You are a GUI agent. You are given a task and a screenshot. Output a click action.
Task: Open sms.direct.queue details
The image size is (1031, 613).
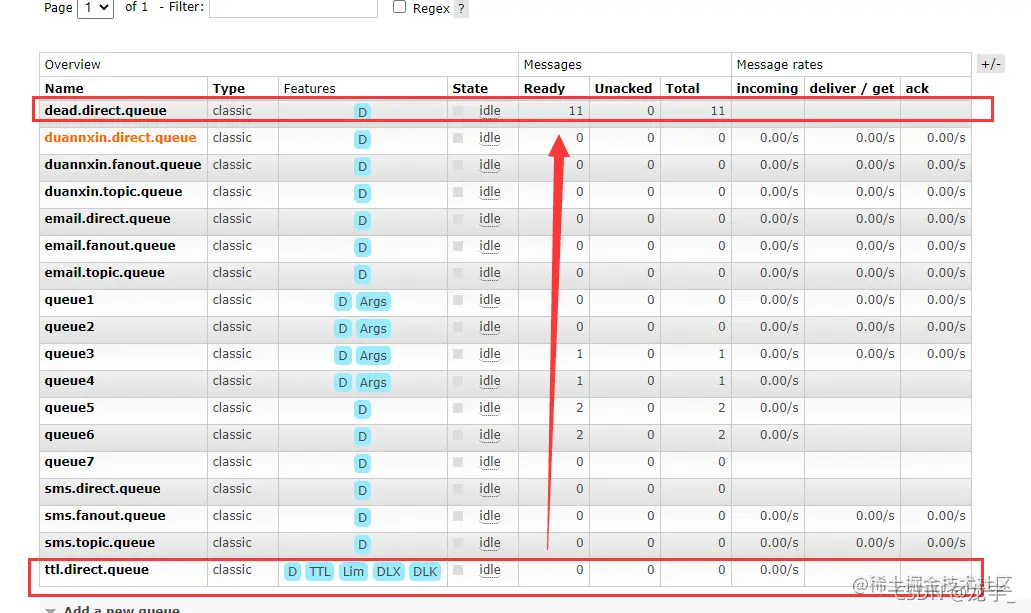tap(103, 488)
